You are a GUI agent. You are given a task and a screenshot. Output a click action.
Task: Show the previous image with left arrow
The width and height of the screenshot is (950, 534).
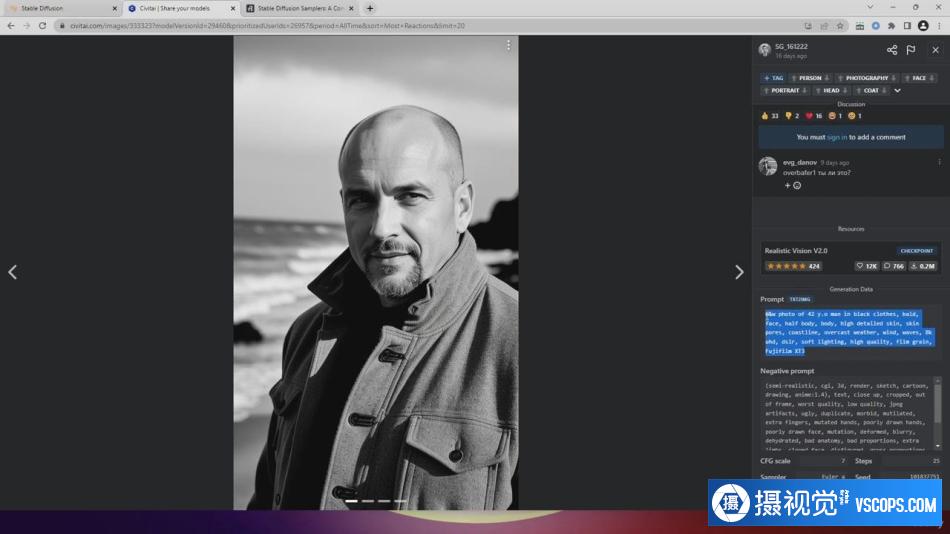(13, 272)
